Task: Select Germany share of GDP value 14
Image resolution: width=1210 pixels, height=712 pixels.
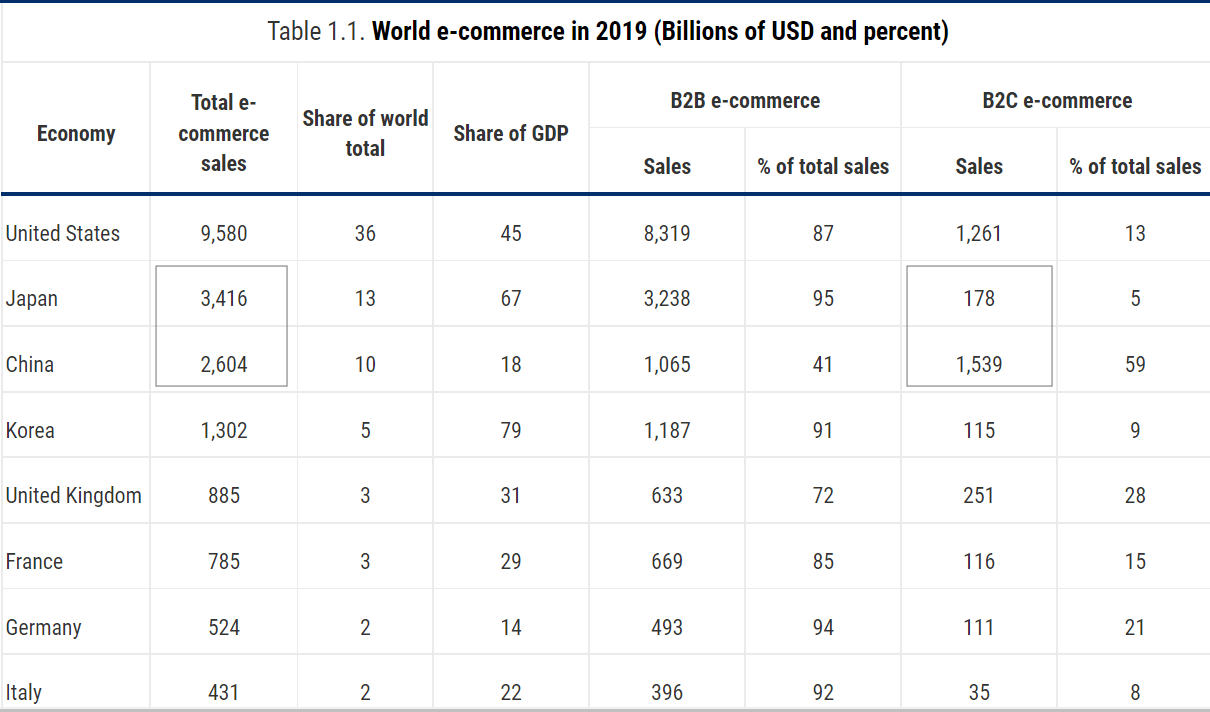Action: point(511,628)
